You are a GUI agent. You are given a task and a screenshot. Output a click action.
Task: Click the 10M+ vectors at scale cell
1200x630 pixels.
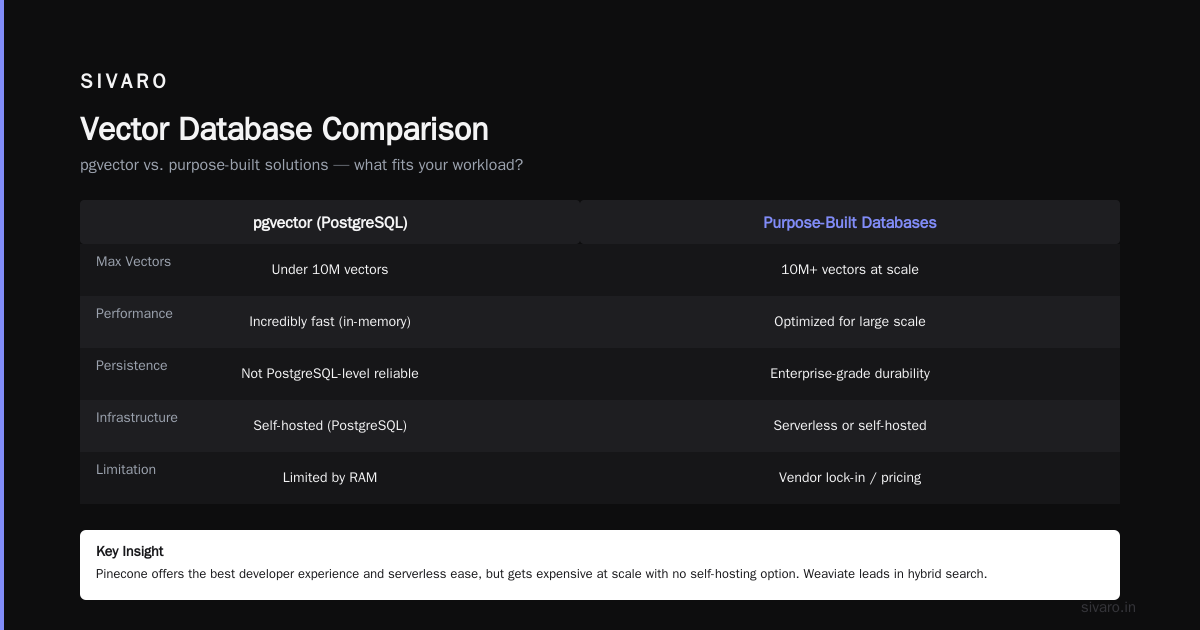(x=850, y=269)
